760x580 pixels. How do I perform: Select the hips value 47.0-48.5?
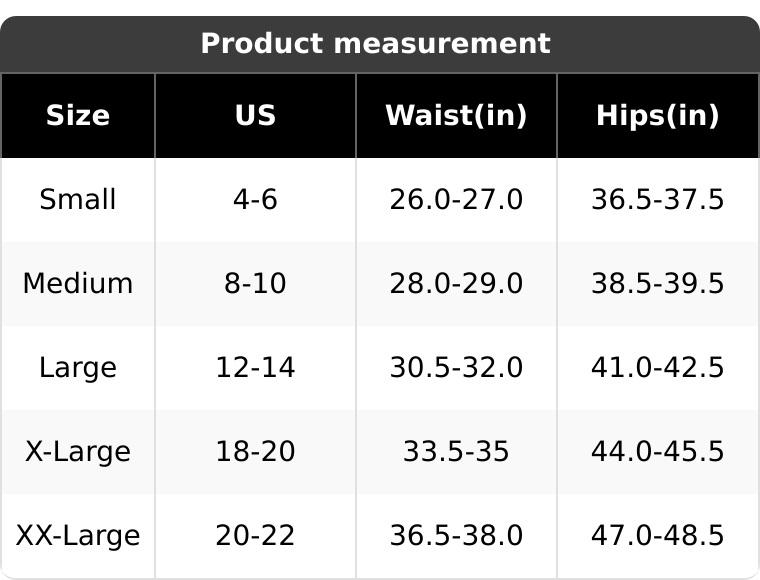coord(657,536)
